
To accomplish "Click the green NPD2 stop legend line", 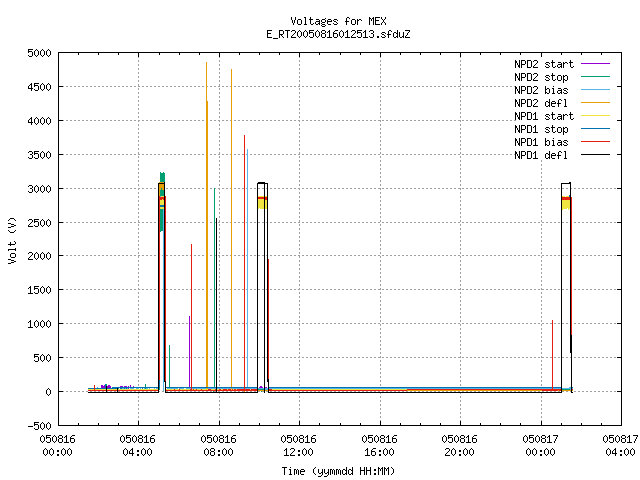I will click(x=595, y=77).
